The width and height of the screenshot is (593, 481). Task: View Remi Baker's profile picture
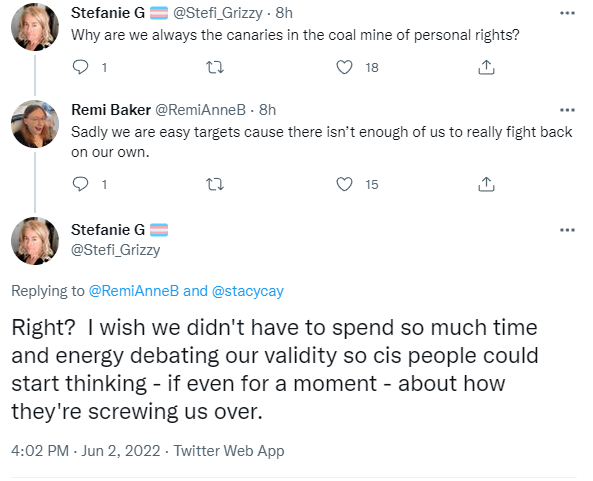point(35,124)
